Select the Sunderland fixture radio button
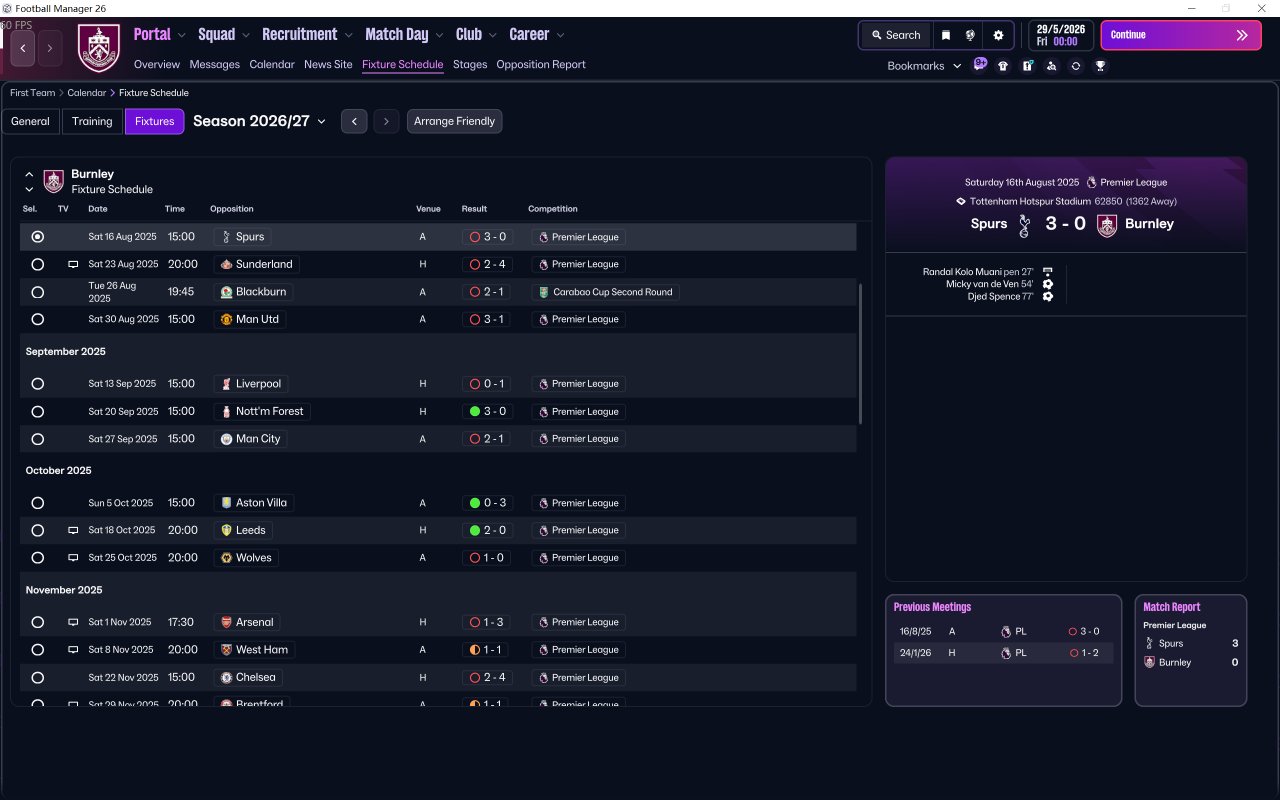 tap(38, 264)
